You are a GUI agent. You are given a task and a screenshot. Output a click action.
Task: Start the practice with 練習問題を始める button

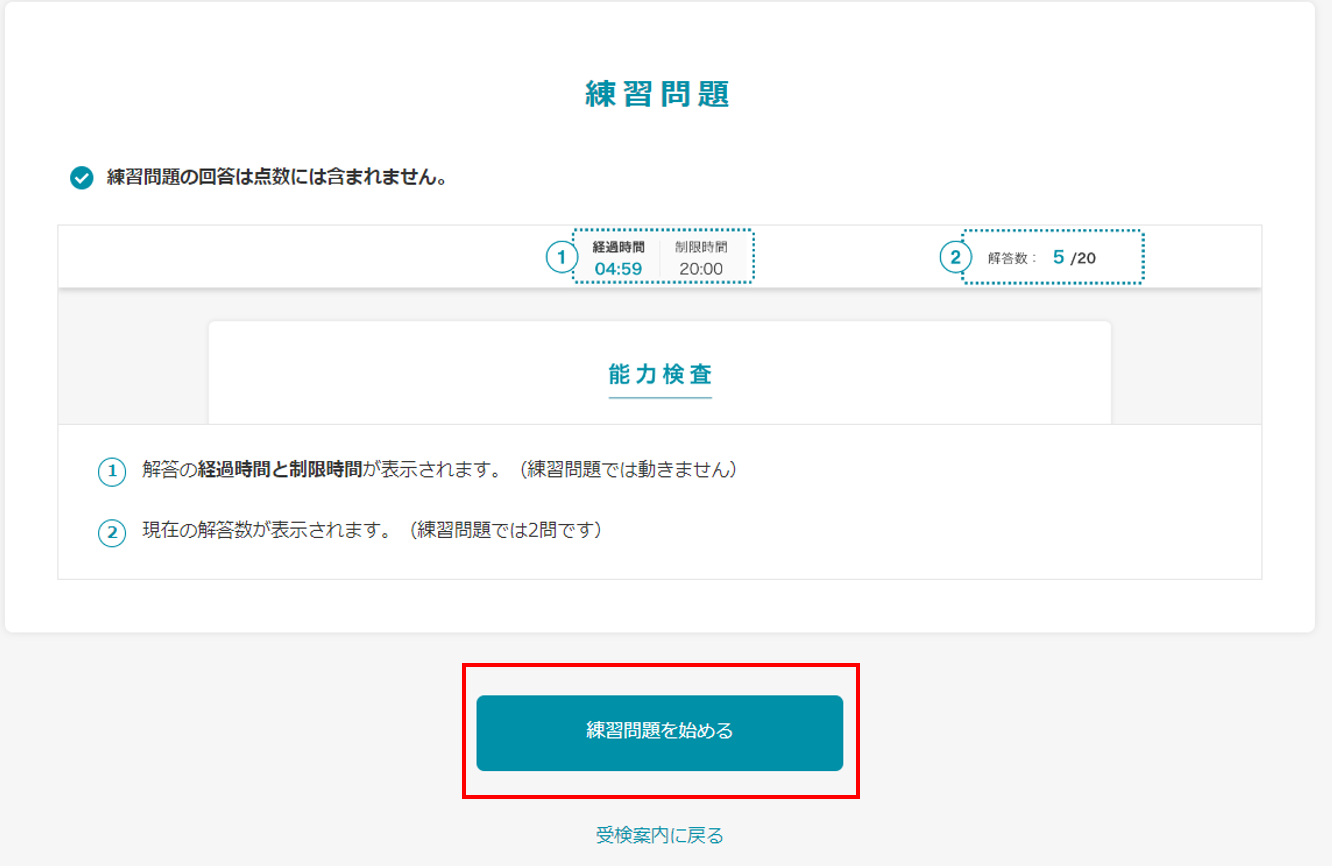tap(659, 732)
